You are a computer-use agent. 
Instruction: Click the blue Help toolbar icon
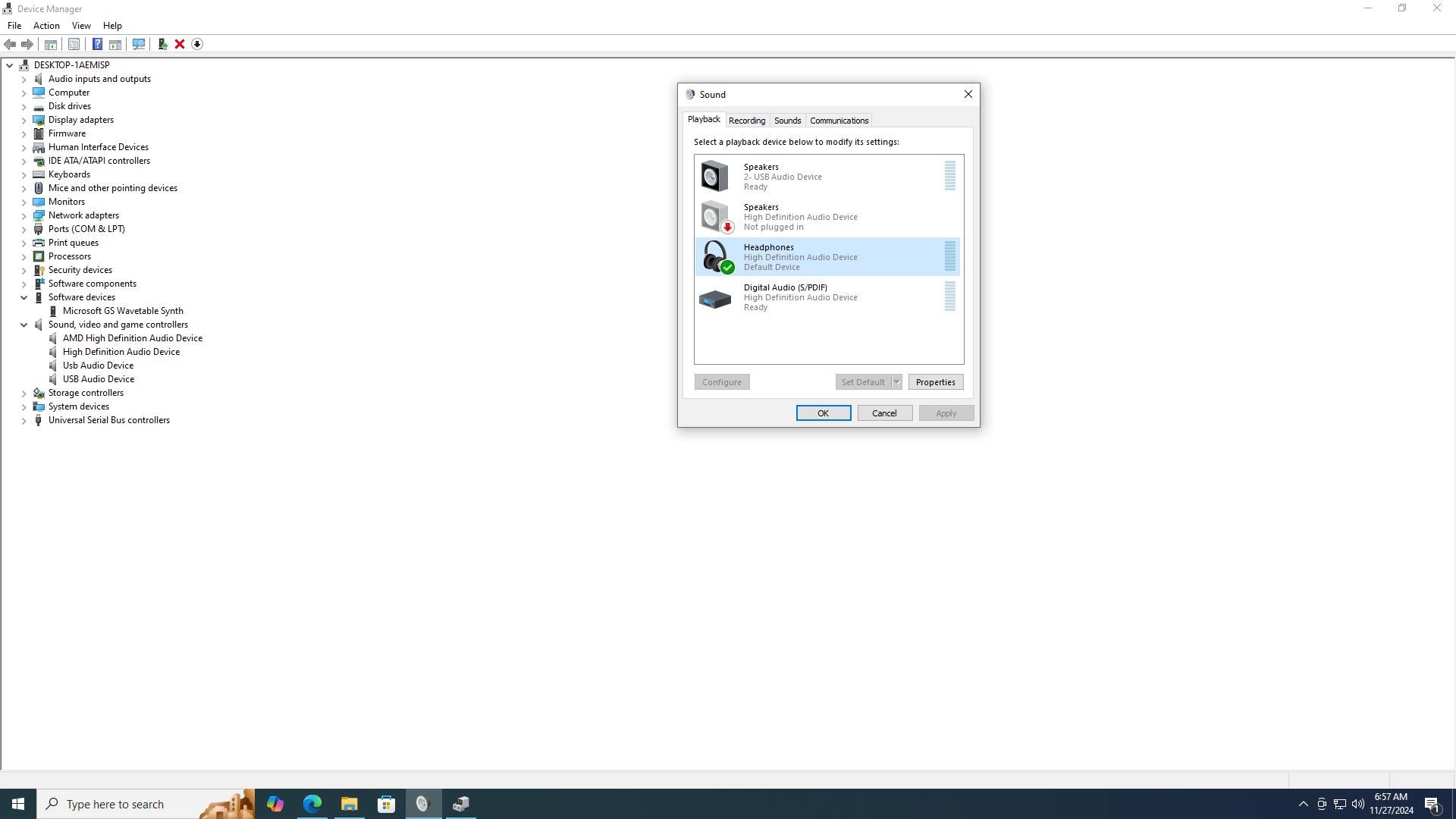tap(97, 44)
